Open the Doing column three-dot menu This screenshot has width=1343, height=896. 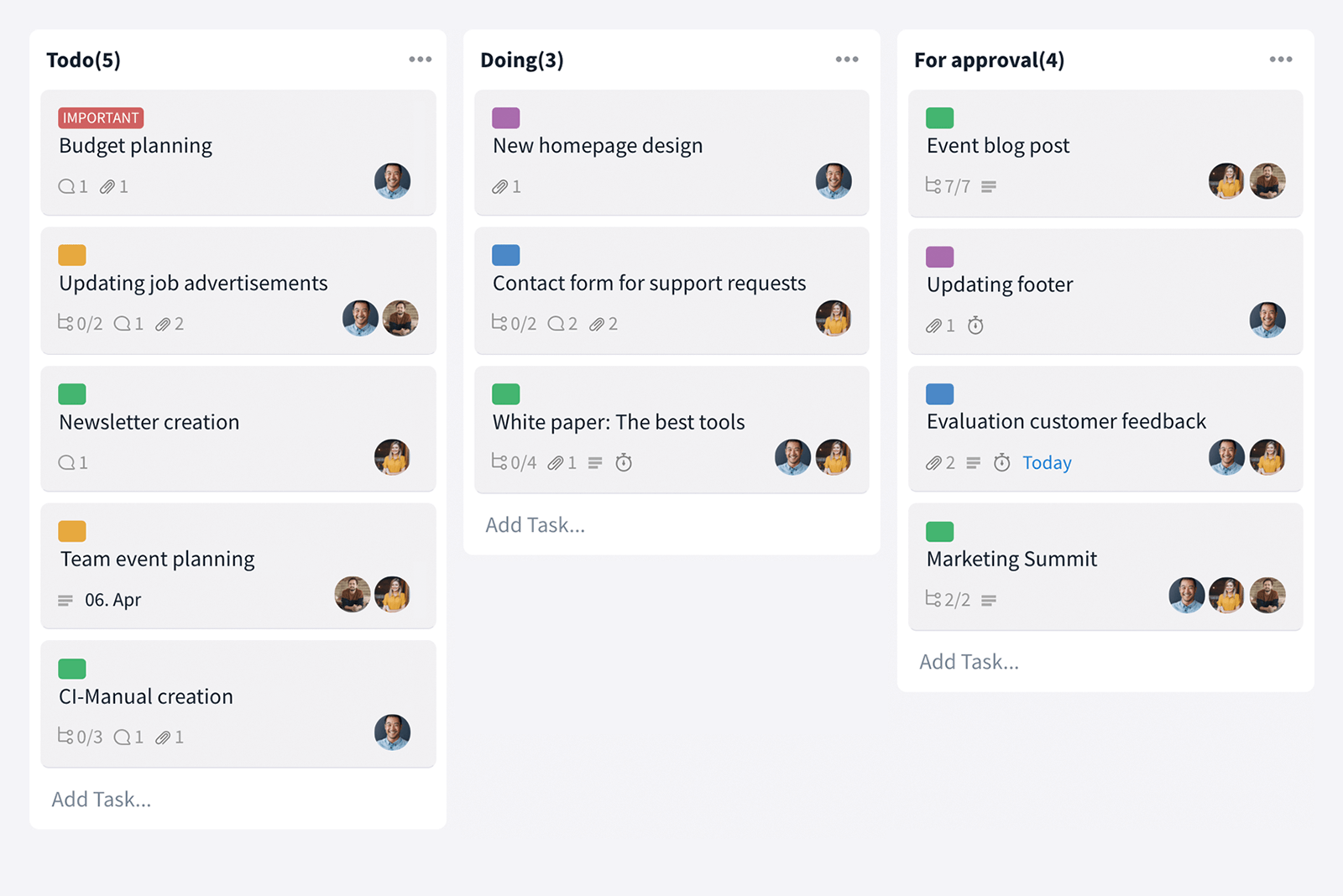coord(847,60)
